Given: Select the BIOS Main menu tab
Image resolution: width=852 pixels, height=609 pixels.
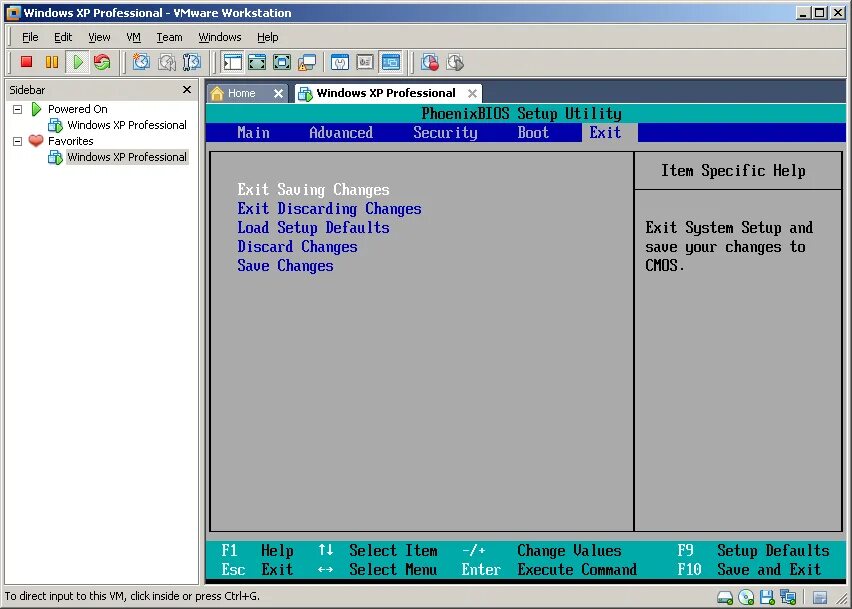Looking at the screenshot, I should click(253, 133).
